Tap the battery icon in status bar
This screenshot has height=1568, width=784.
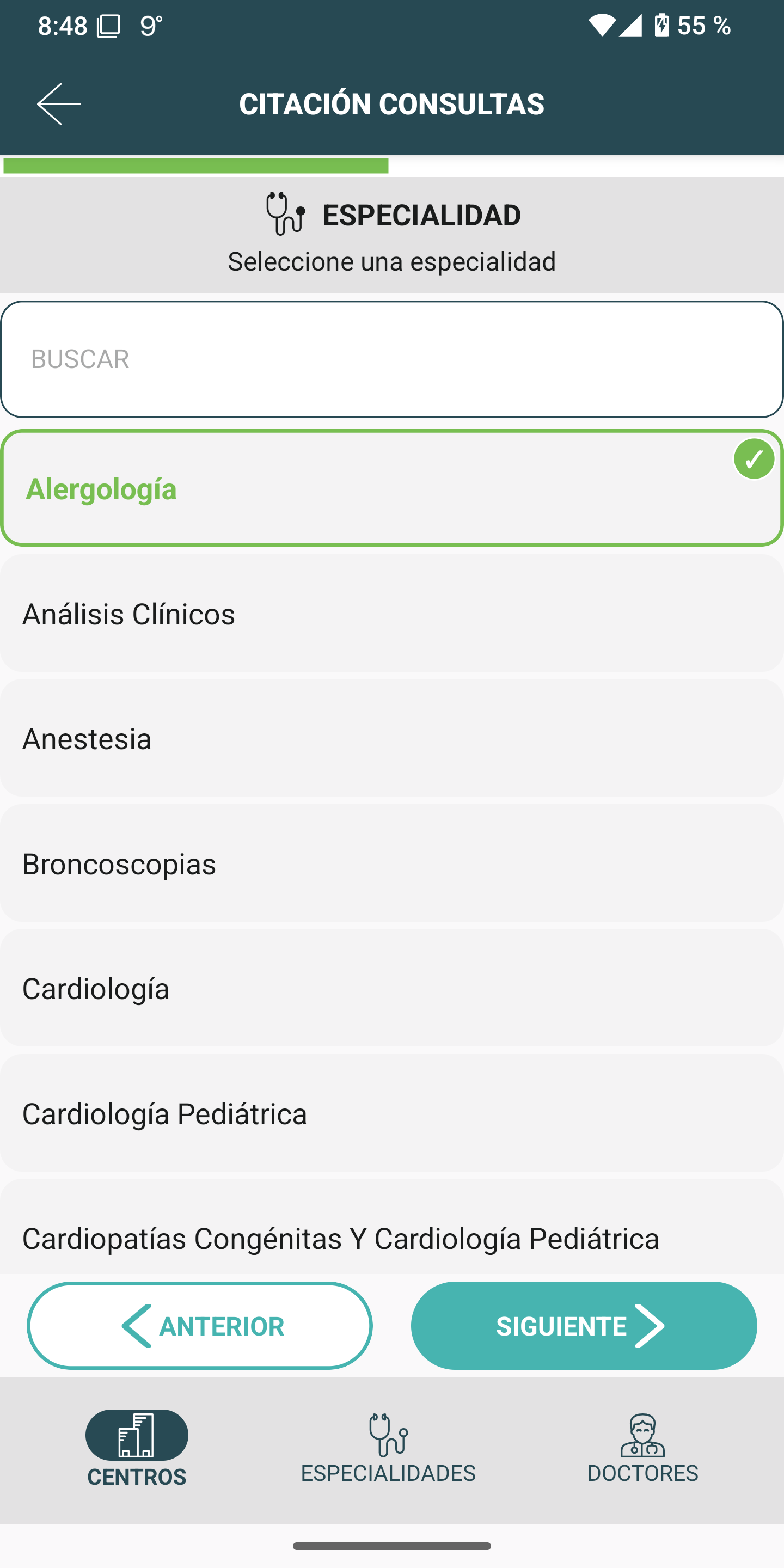pos(661,26)
